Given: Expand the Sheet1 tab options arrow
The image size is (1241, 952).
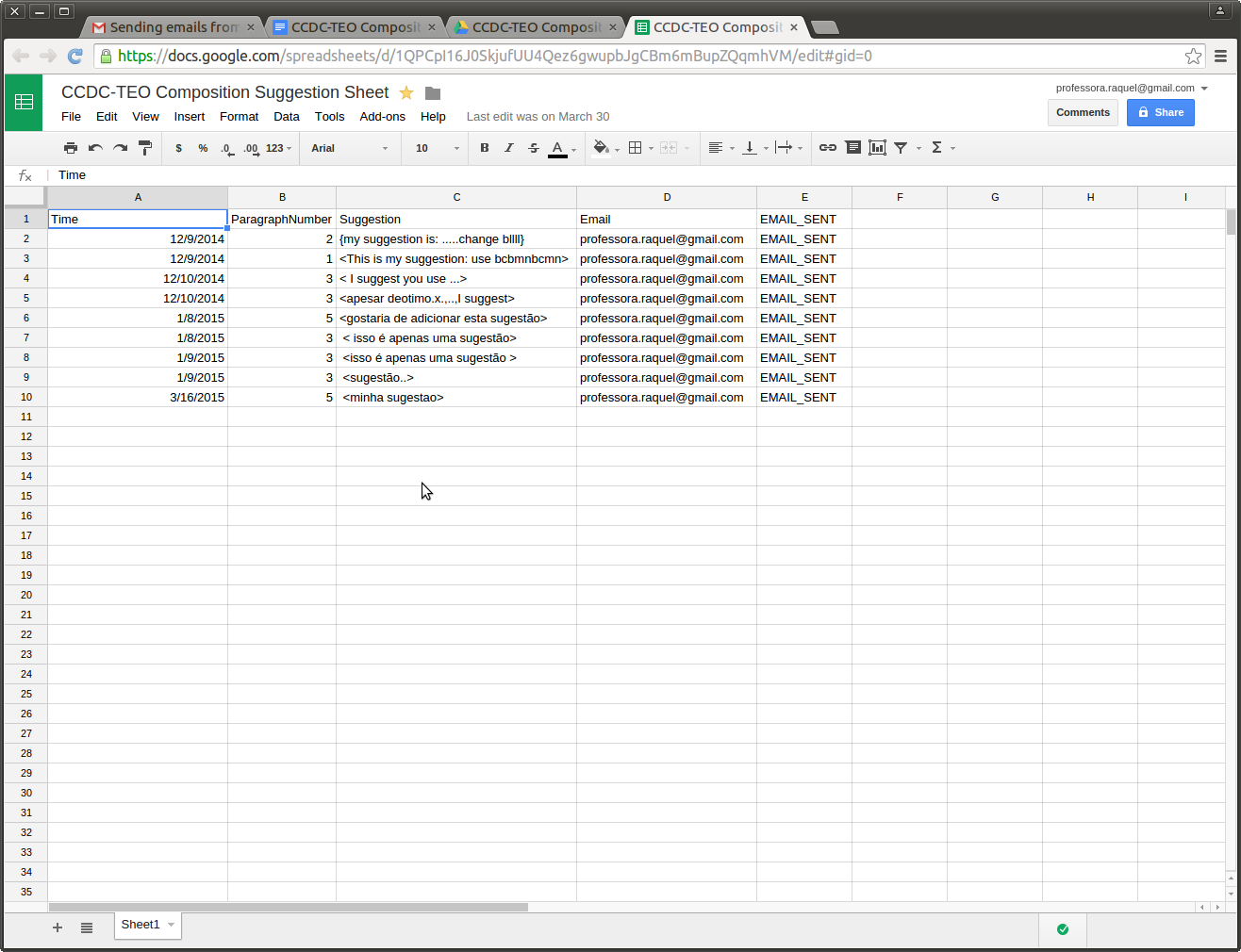Looking at the screenshot, I should [x=171, y=925].
